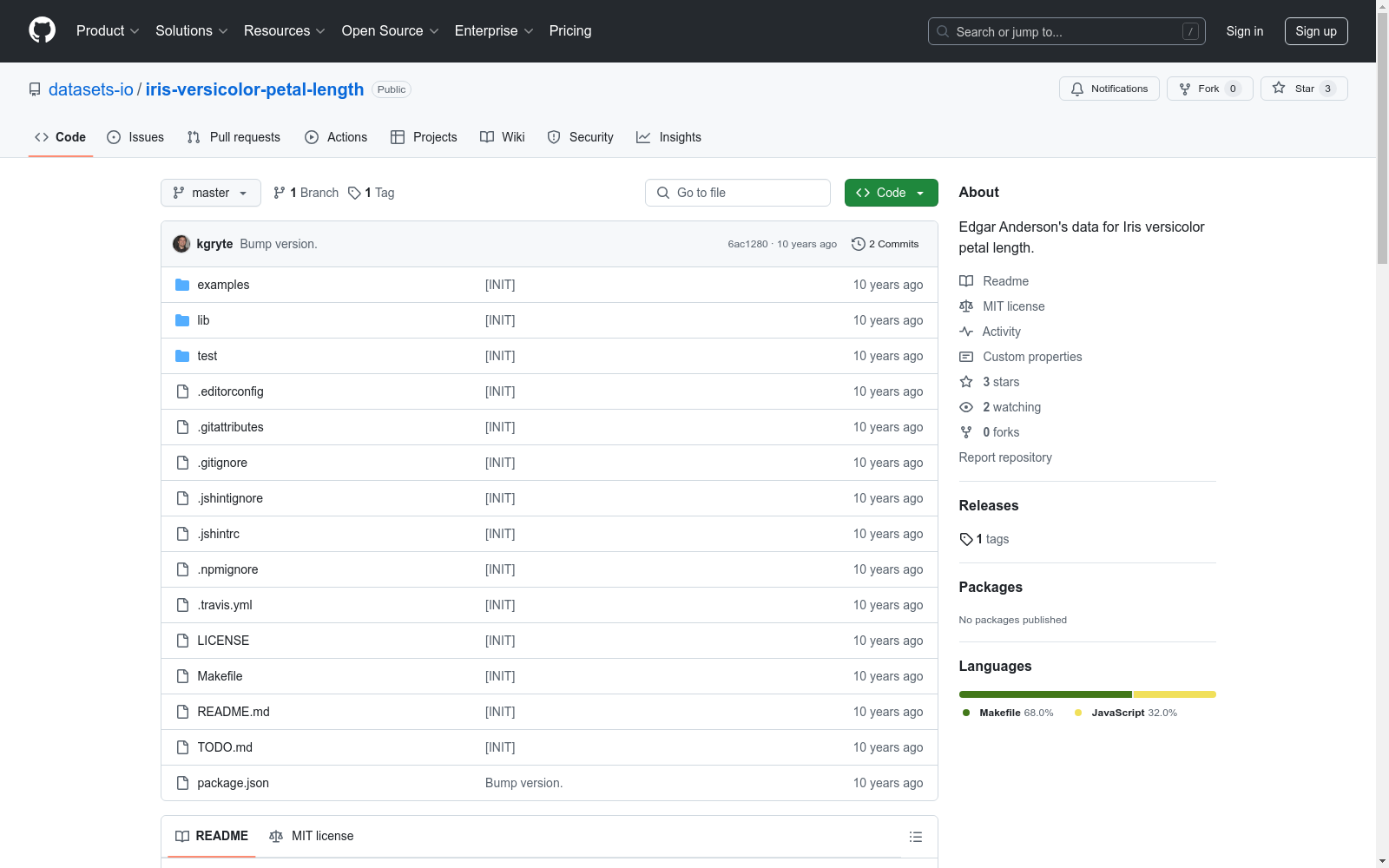The height and width of the screenshot is (868, 1389).
Task: Open the master branch selector dropdown
Action: pos(211,193)
